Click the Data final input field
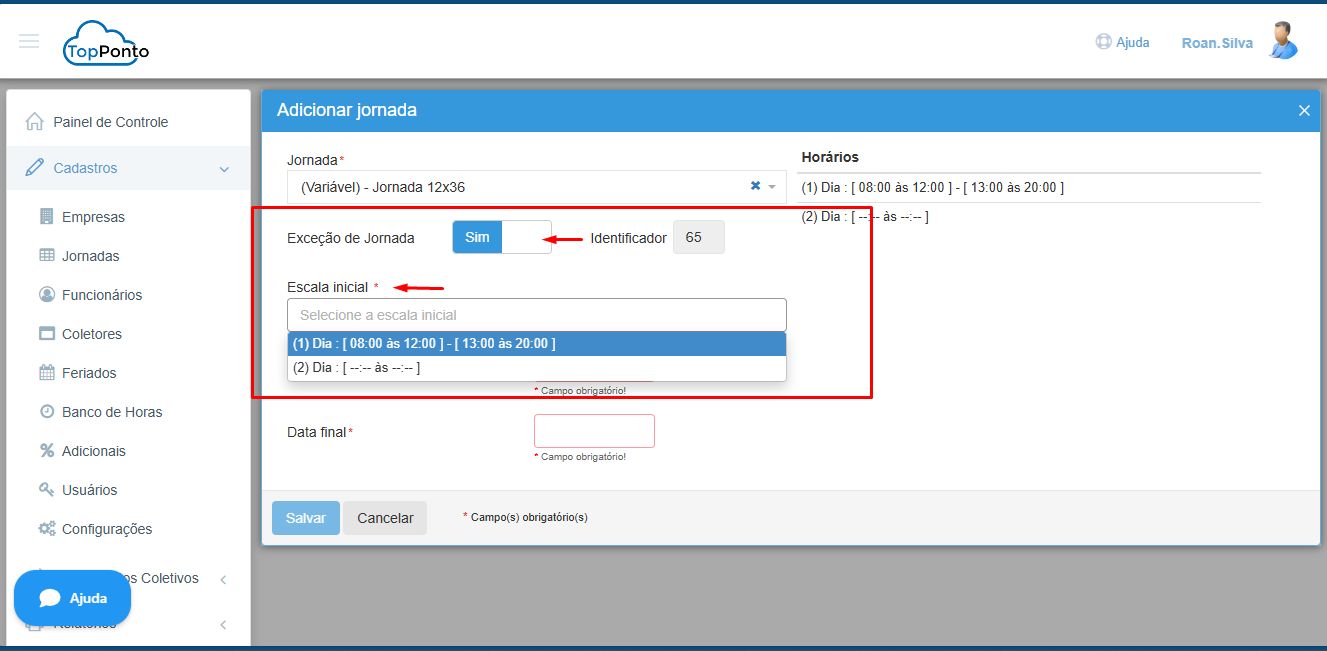This screenshot has height=651, width=1327. [594, 431]
